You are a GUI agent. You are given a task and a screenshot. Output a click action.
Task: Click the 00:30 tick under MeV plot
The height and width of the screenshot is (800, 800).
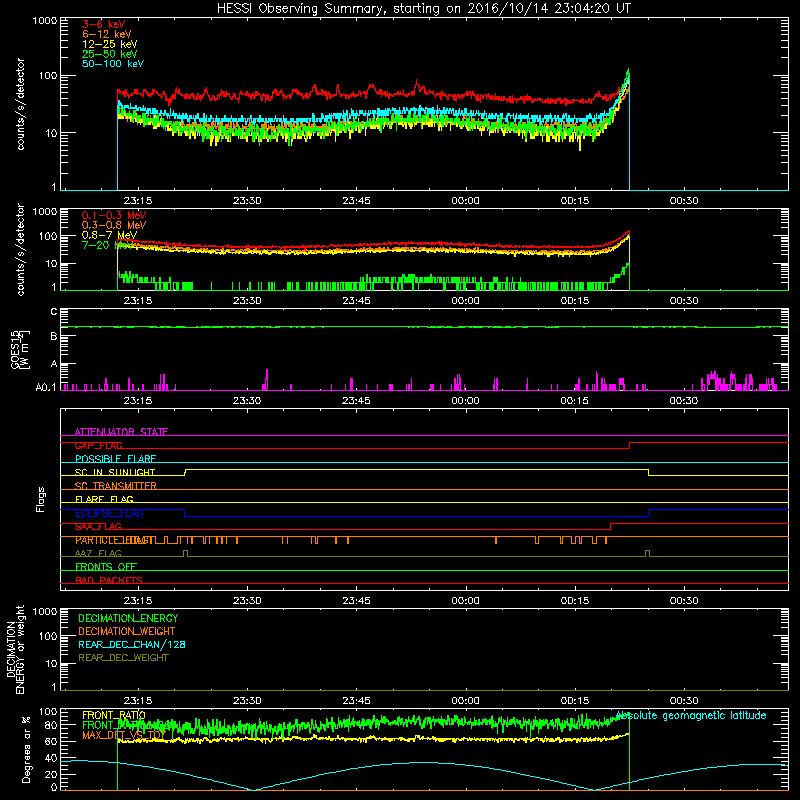point(684,301)
